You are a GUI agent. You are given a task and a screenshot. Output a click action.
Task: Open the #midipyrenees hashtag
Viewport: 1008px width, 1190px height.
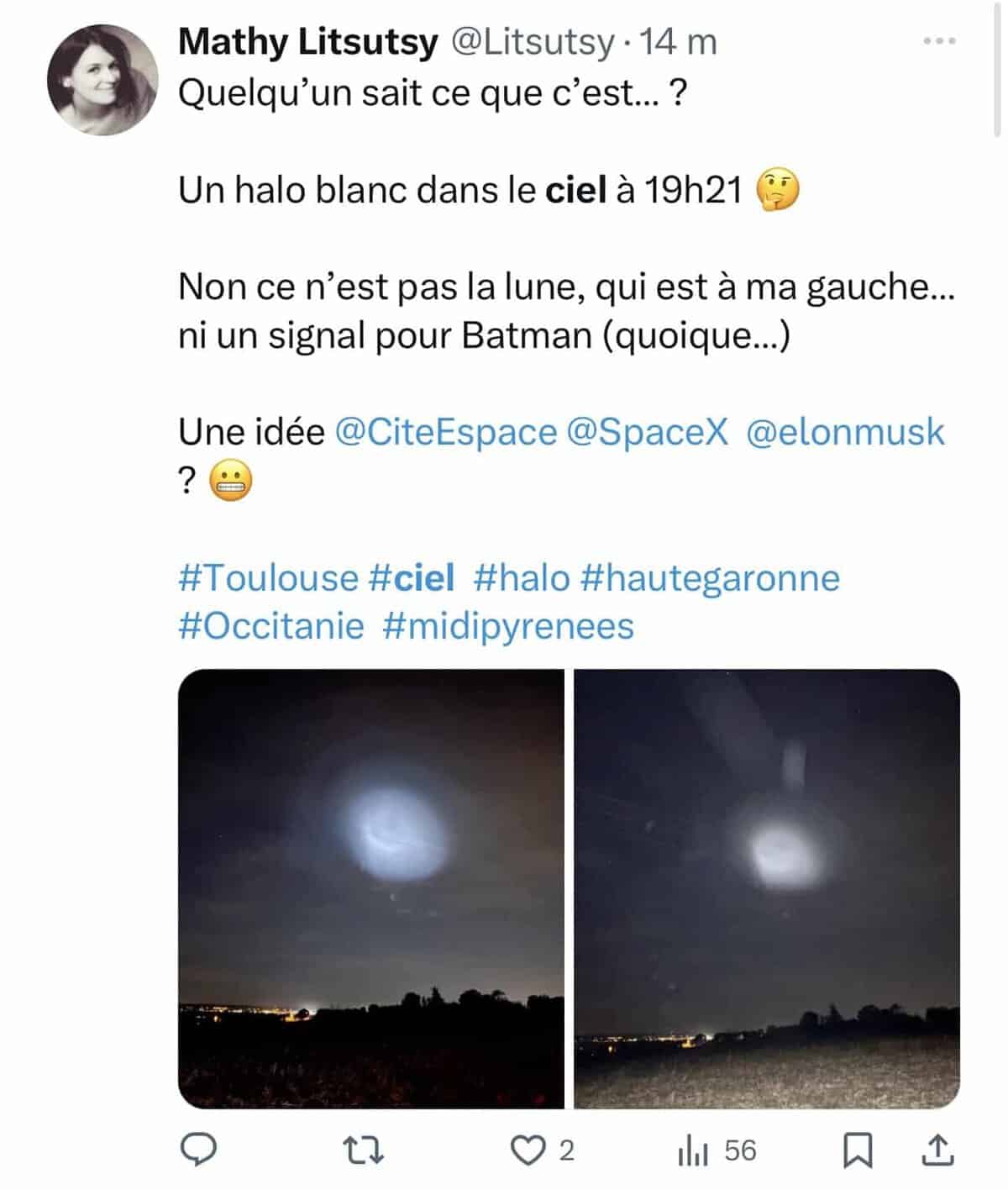(508, 626)
